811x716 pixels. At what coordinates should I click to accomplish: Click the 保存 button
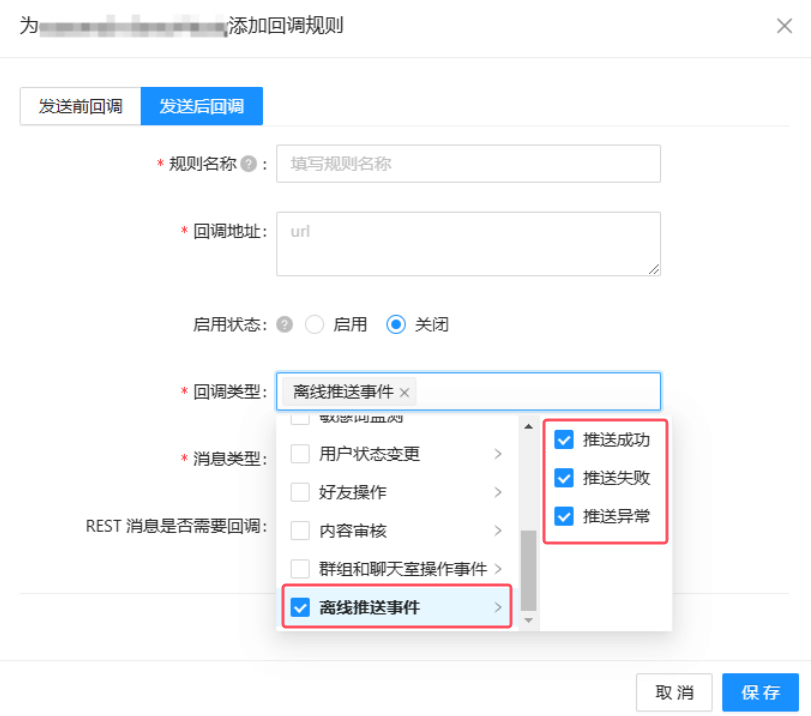(760, 692)
